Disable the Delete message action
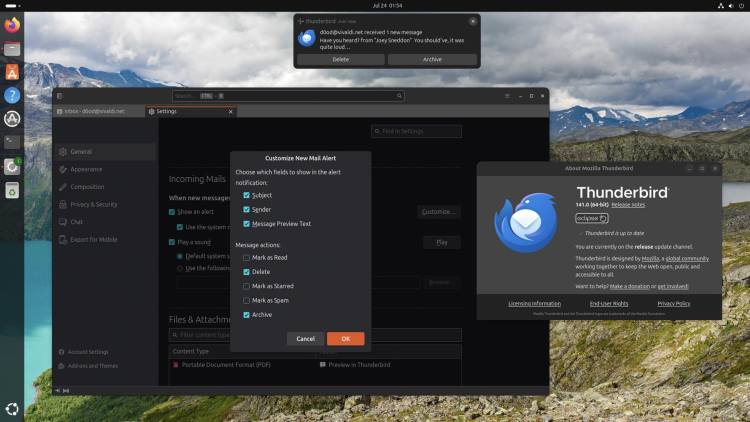Screen dimensions: 750x422 [246, 272]
